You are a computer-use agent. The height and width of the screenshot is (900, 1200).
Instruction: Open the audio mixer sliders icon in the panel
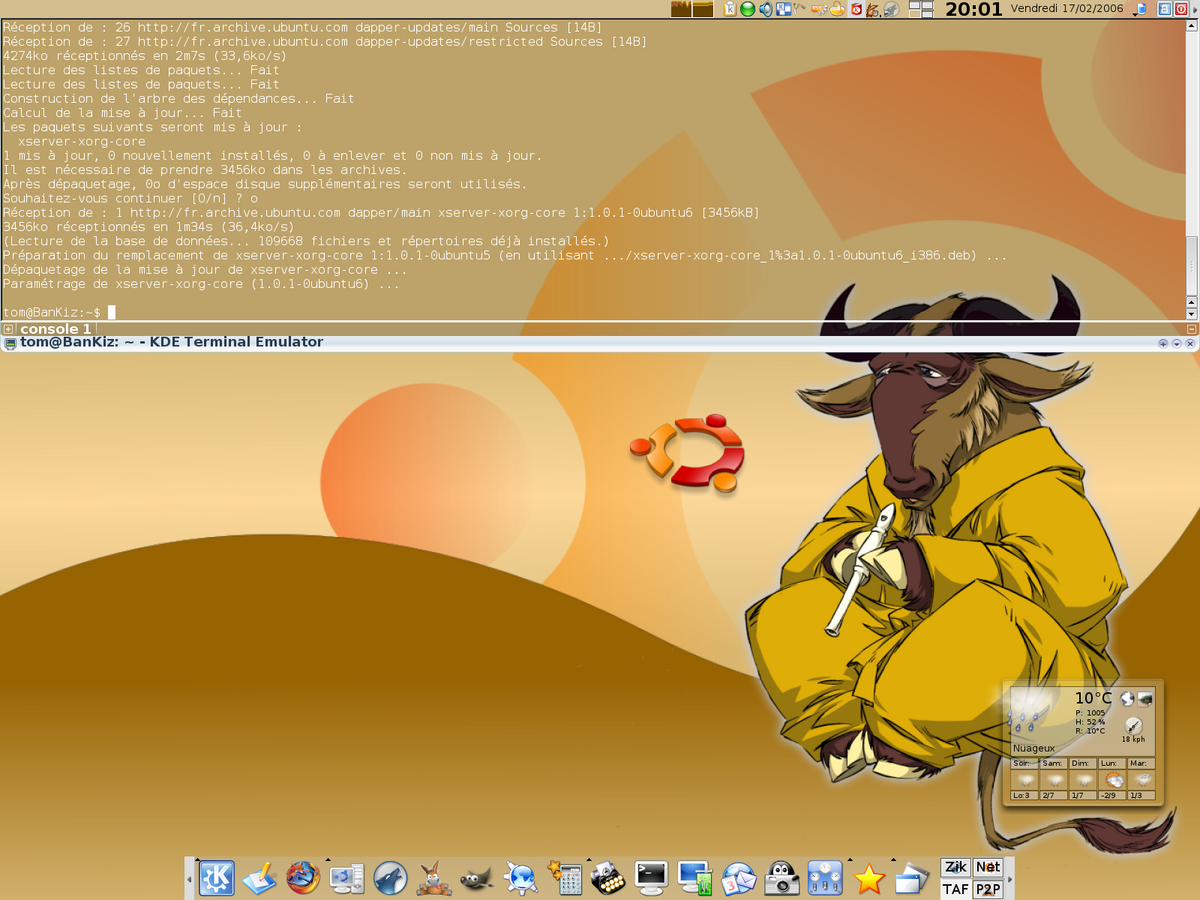tap(826, 878)
